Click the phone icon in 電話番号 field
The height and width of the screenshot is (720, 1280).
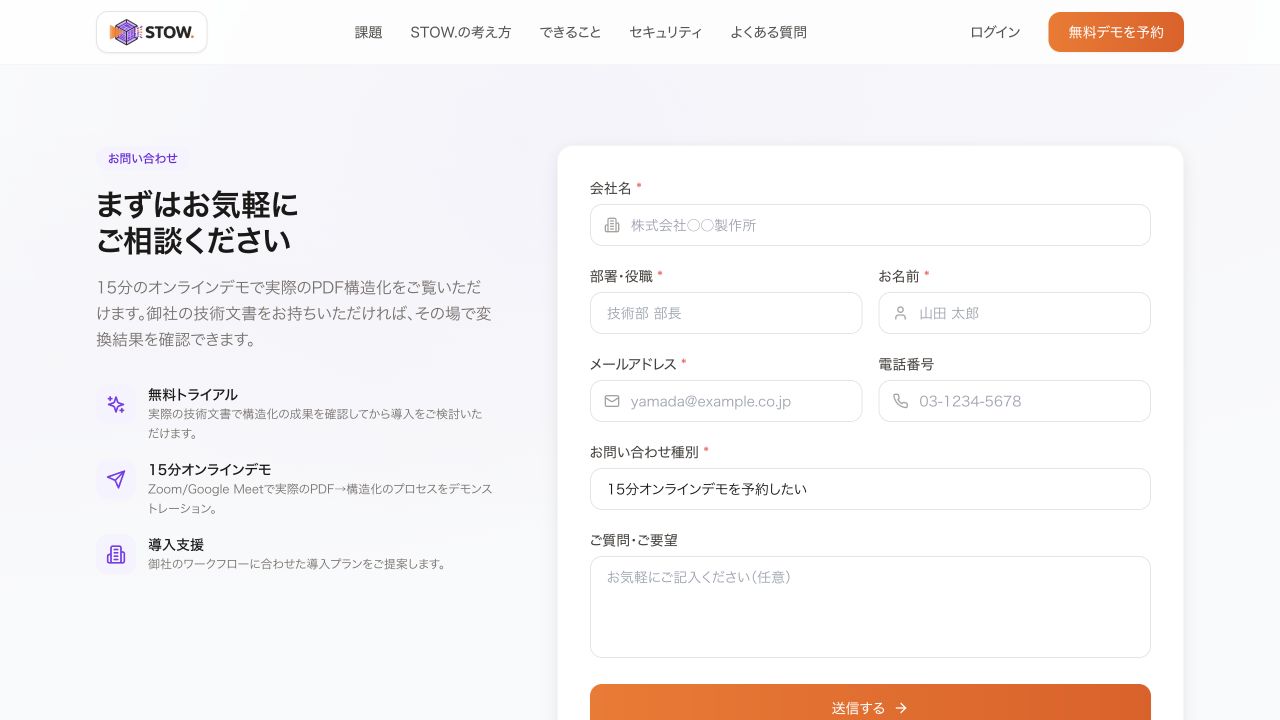[x=900, y=401]
